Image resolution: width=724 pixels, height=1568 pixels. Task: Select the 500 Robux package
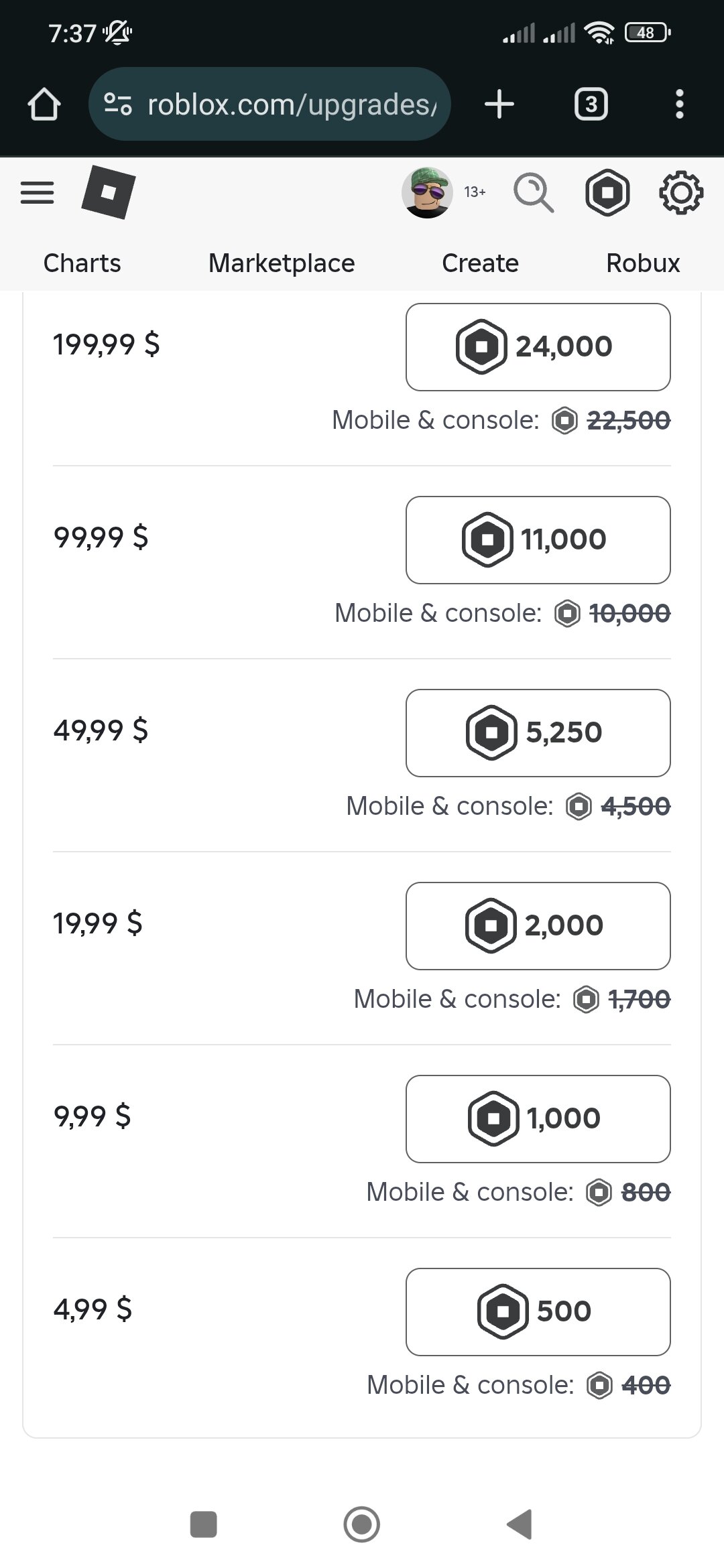538,1312
